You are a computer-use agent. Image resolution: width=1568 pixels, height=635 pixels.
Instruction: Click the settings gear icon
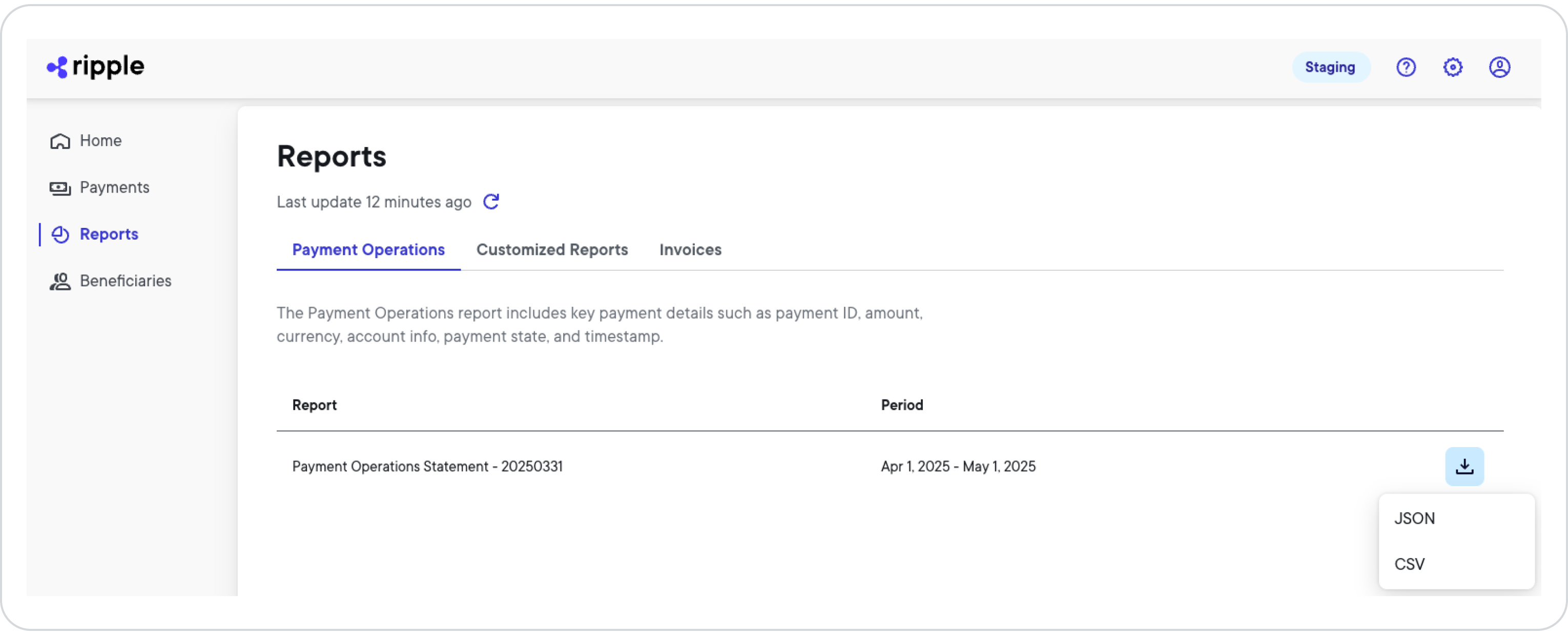[x=1453, y=67]
